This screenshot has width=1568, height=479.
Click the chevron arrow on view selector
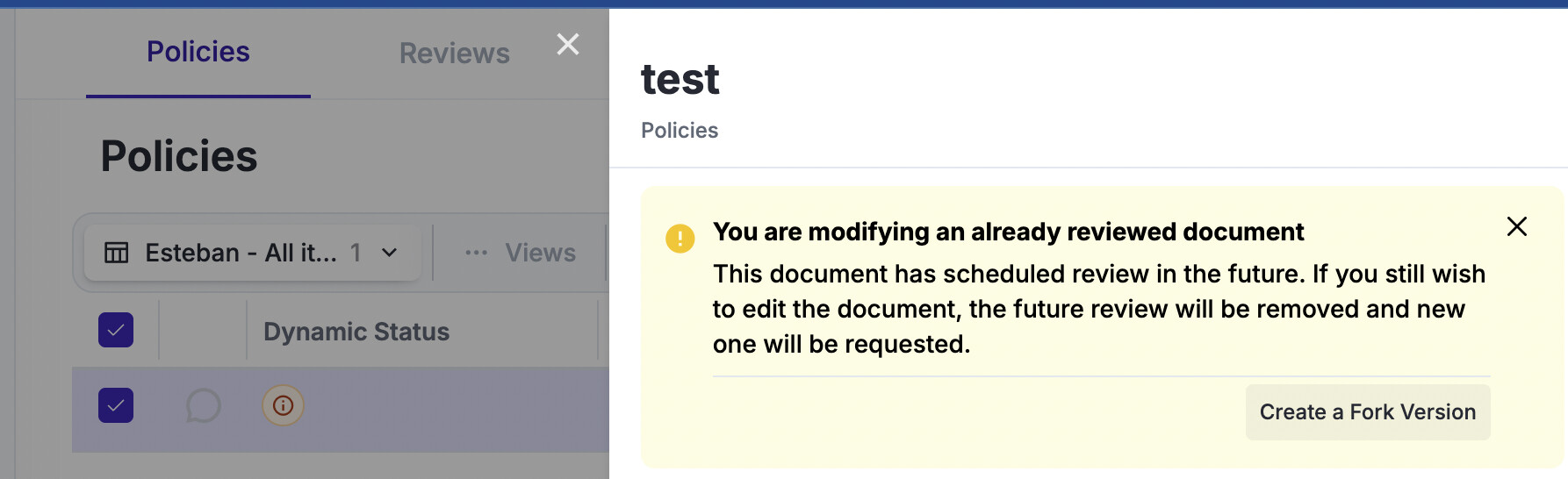coord(390,253)
